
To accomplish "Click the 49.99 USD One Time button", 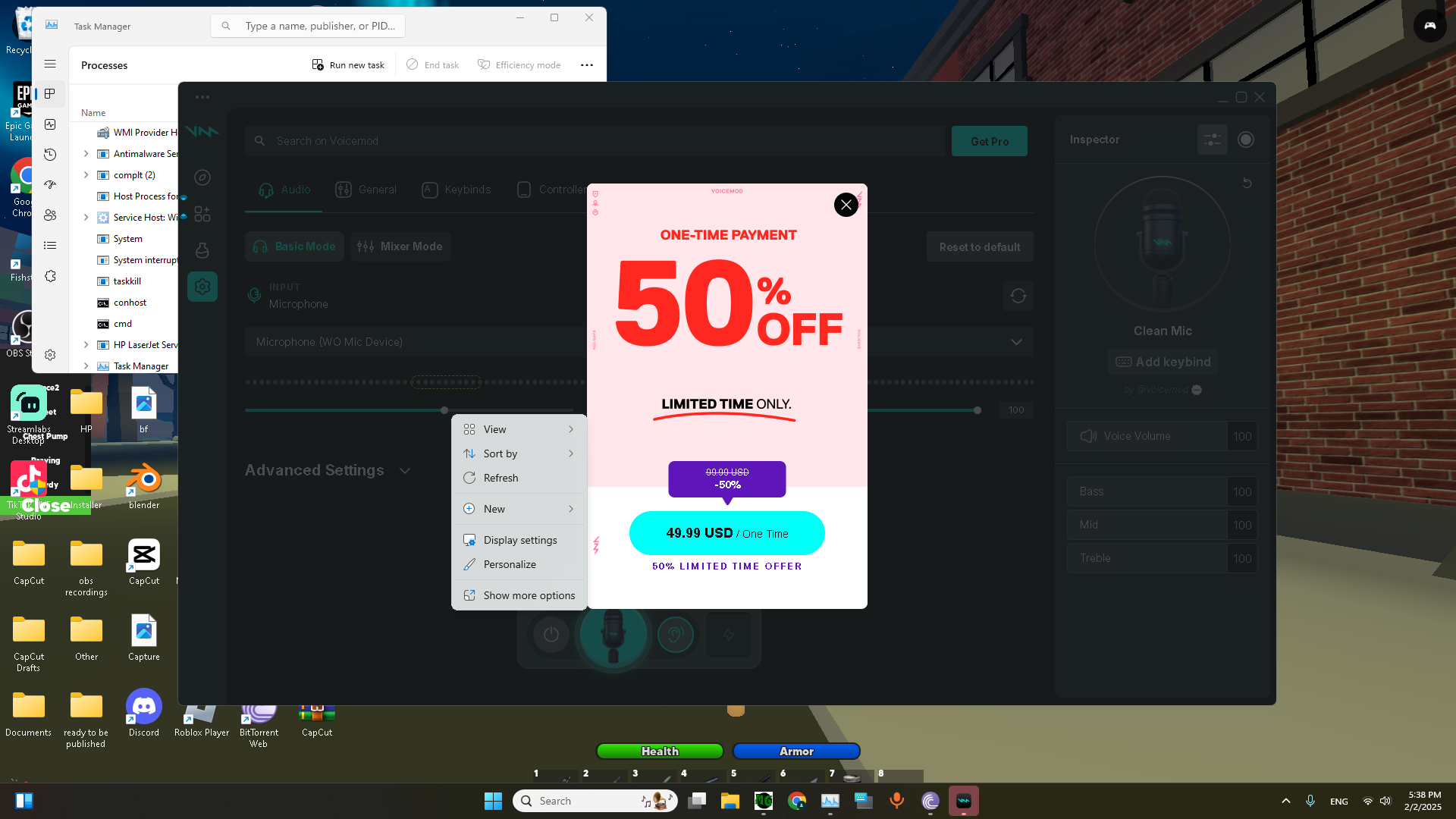I will [x=726, y=533].
